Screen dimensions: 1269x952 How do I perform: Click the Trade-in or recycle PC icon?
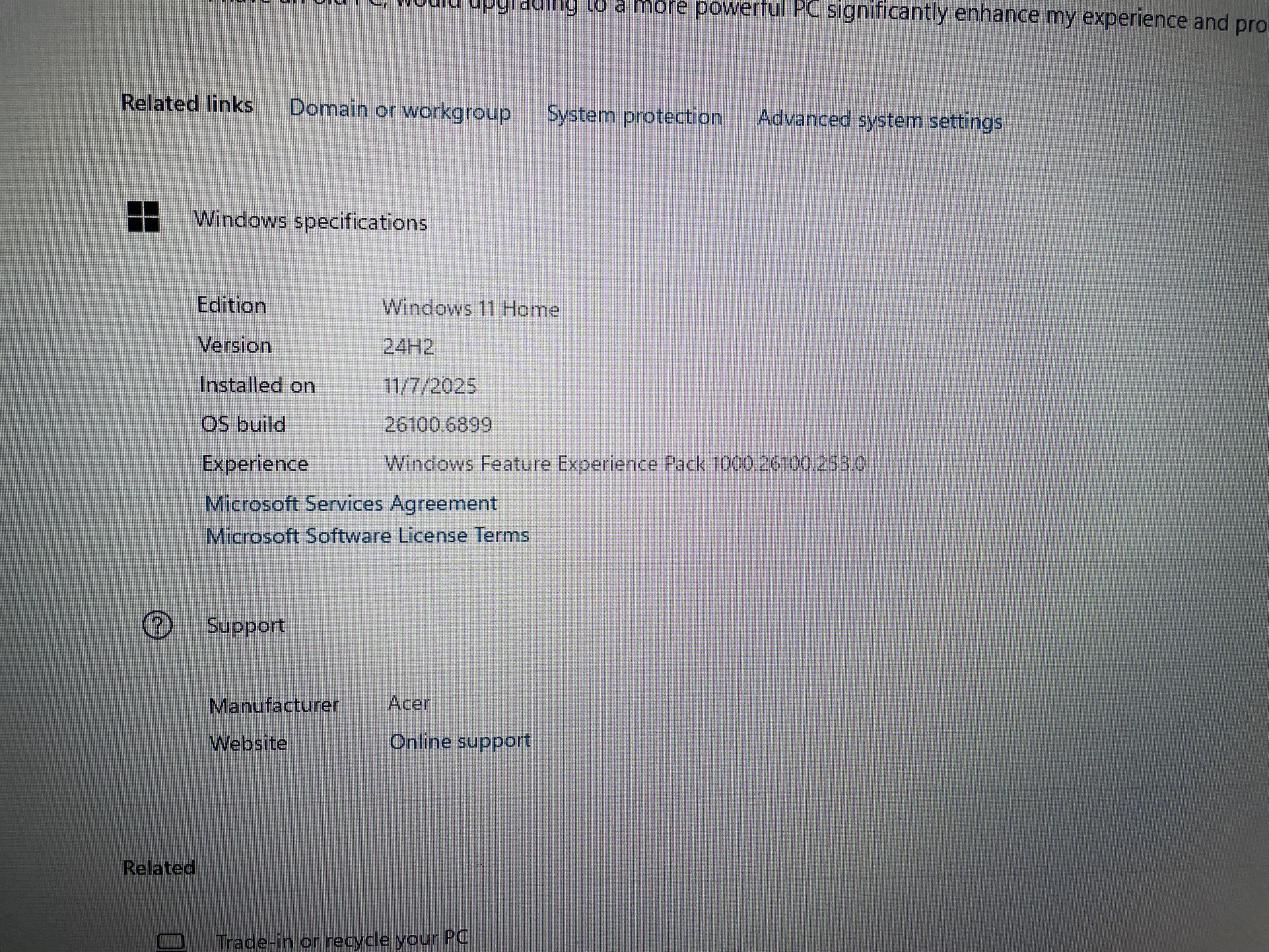(x=171, y=941)
